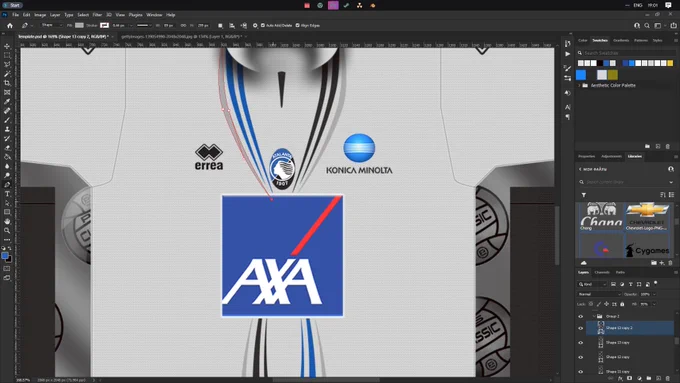Open pen settings gear icon
680x383 pixels.
click(255, 26)
